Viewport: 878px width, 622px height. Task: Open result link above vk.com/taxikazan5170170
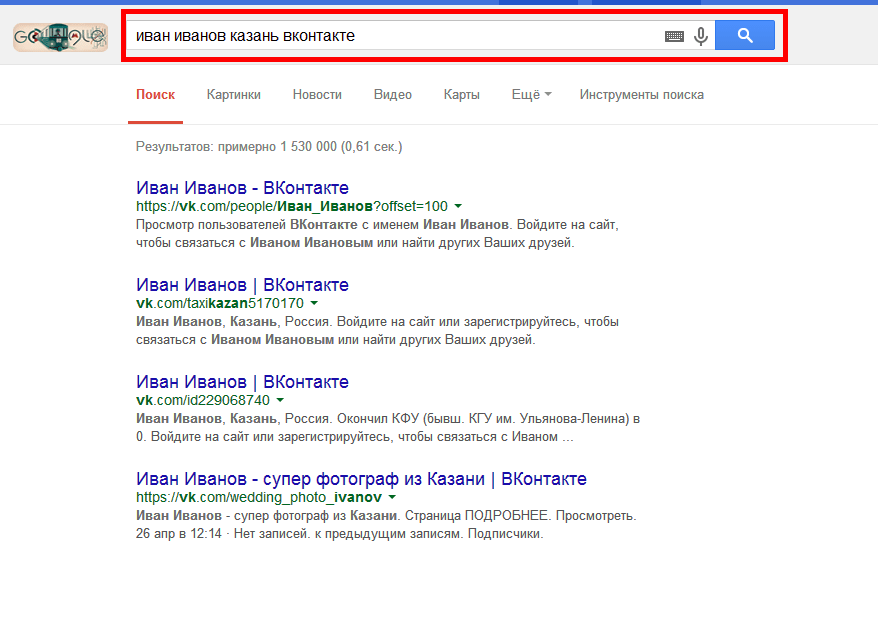coord(242,284)
